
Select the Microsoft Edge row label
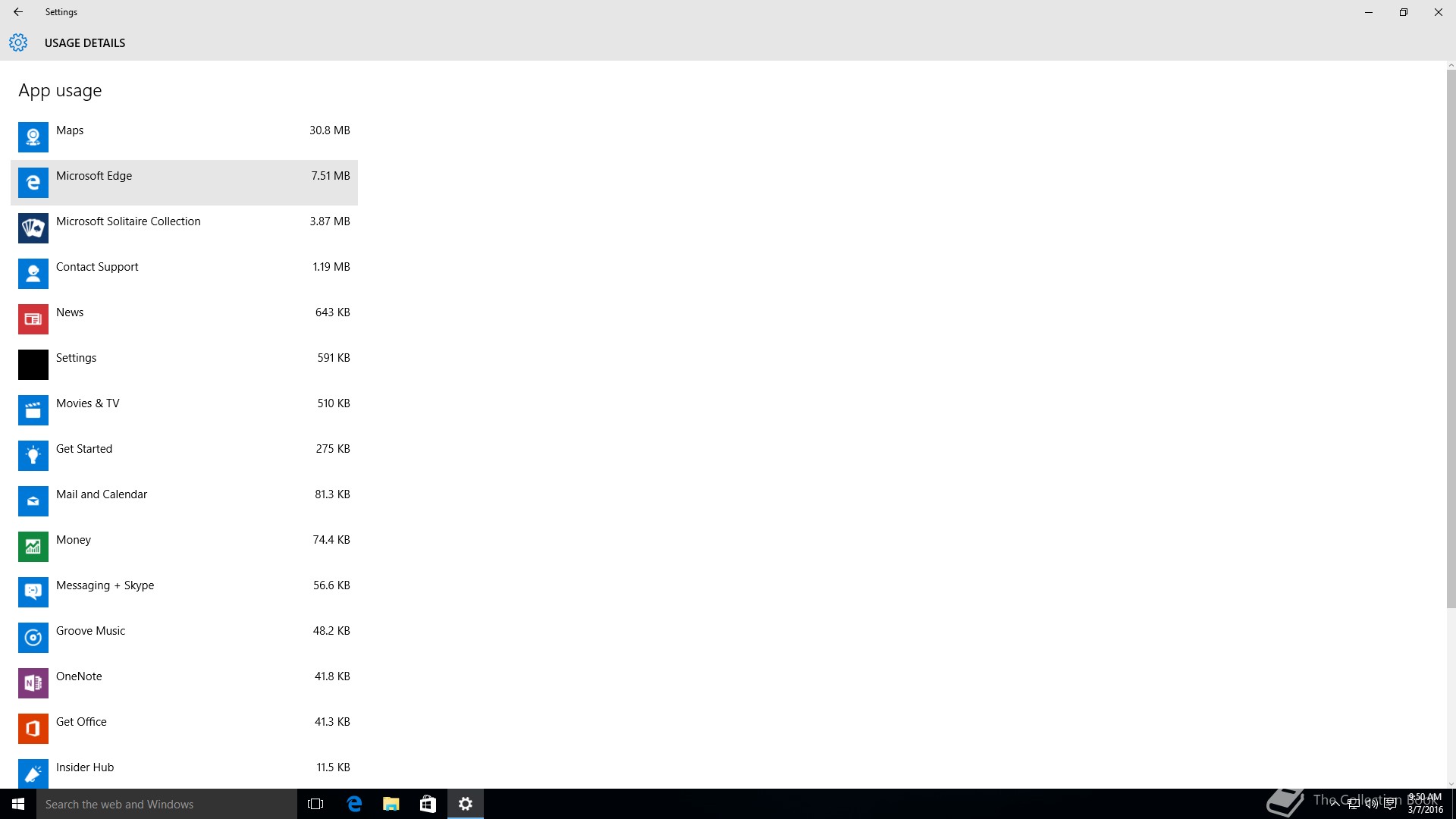point(94,176)
